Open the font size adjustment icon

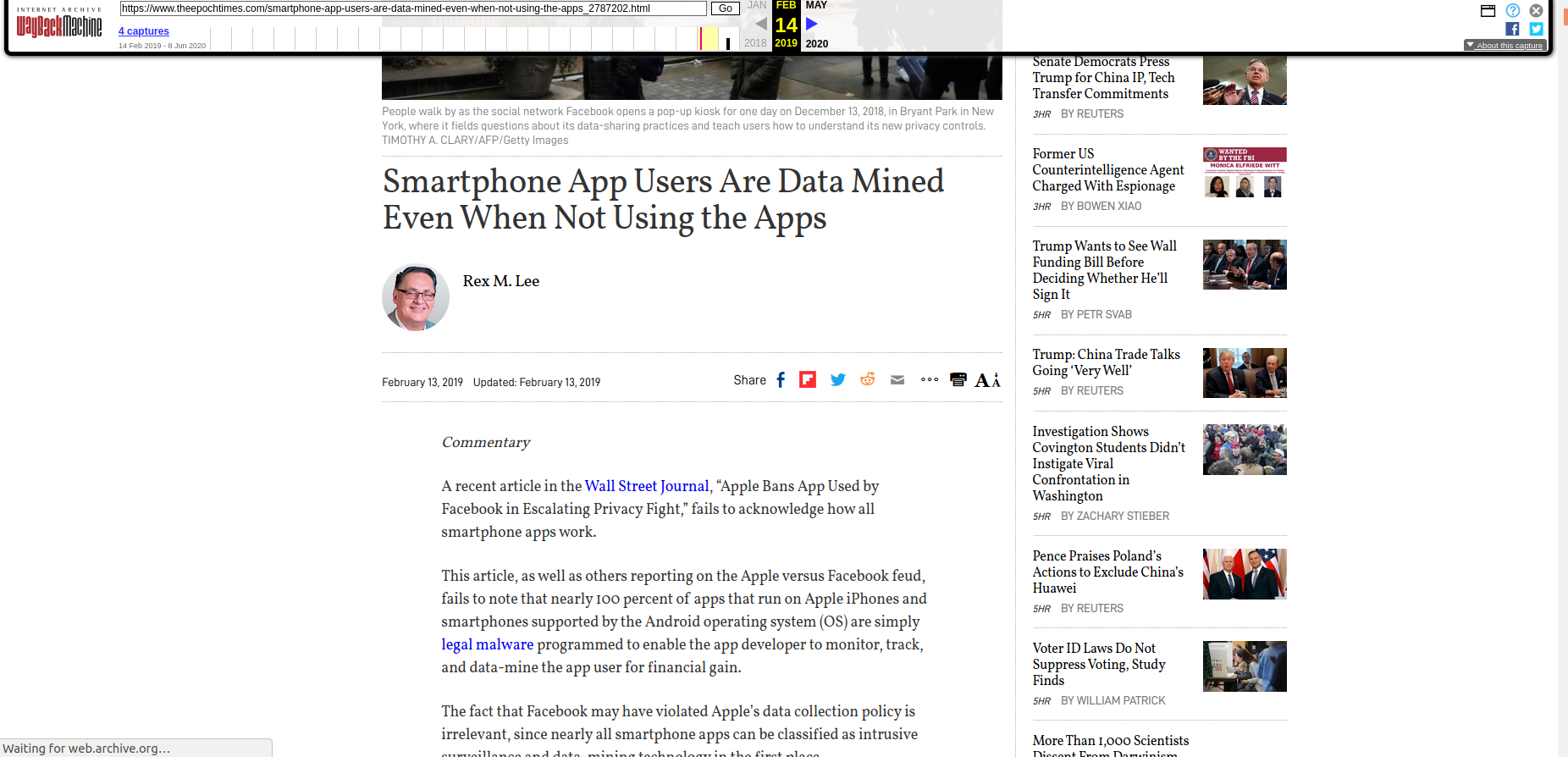click(x=987, y=380)
